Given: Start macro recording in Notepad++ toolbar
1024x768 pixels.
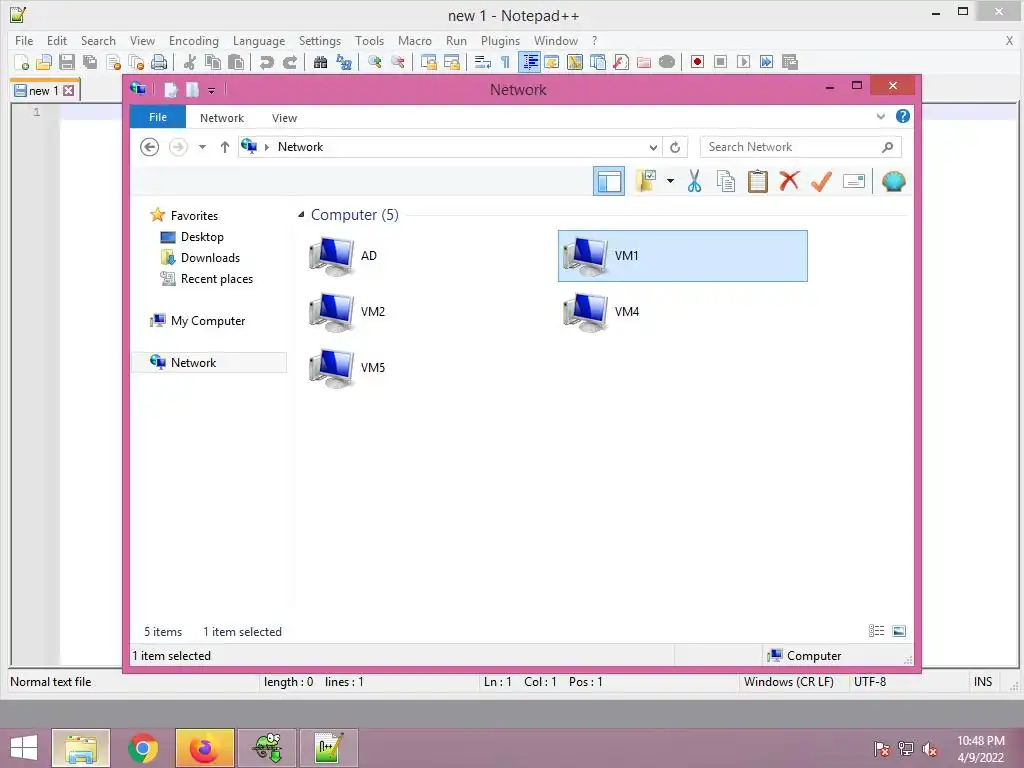Looking at the screenshot, I should [697, 62].
